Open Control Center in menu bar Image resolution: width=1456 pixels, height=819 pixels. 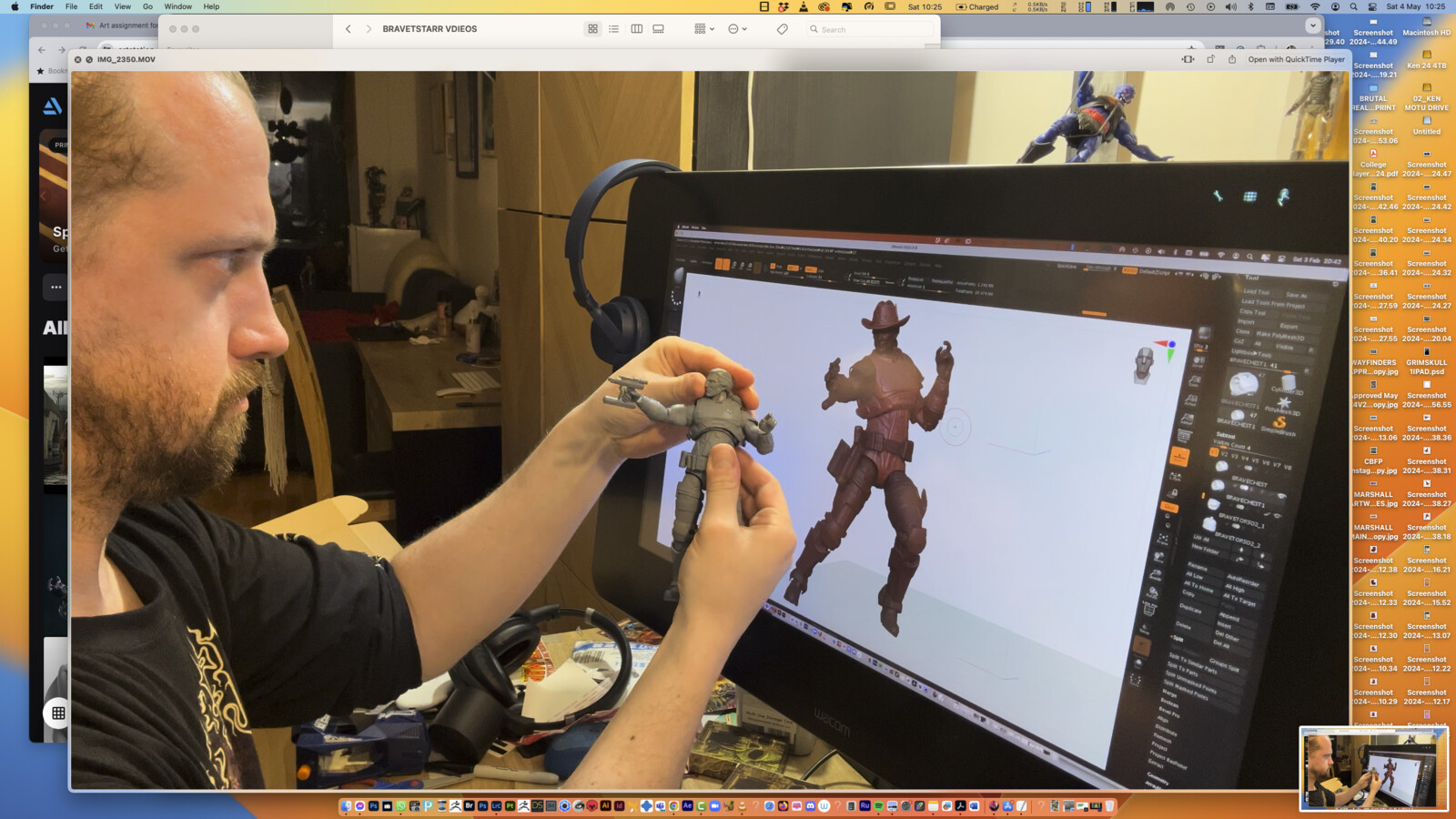[1371, 6]
